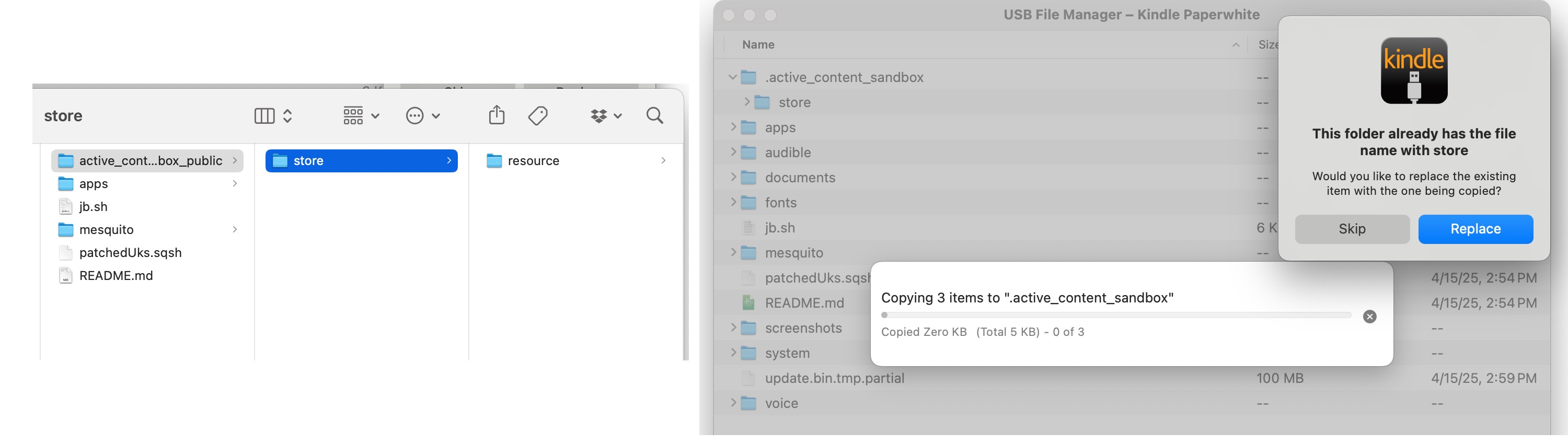Select jb.sh file in Finder
Viewport: 1568px width, 444px height.
[x=147, y=207]
